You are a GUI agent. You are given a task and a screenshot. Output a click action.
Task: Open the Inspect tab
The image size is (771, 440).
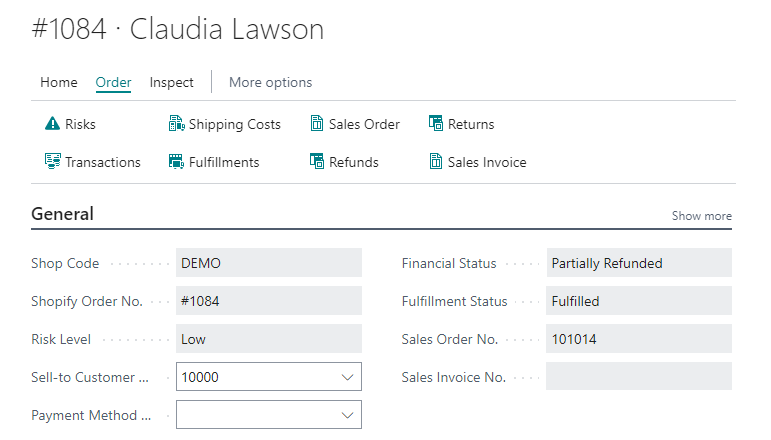pos(171,82)
